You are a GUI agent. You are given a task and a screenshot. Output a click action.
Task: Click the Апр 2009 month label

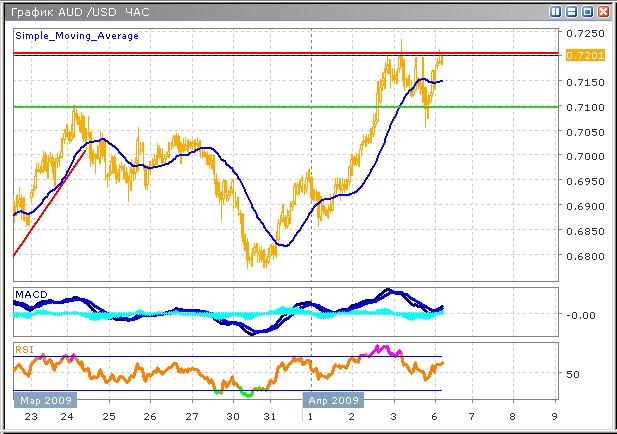coord(332,398)
